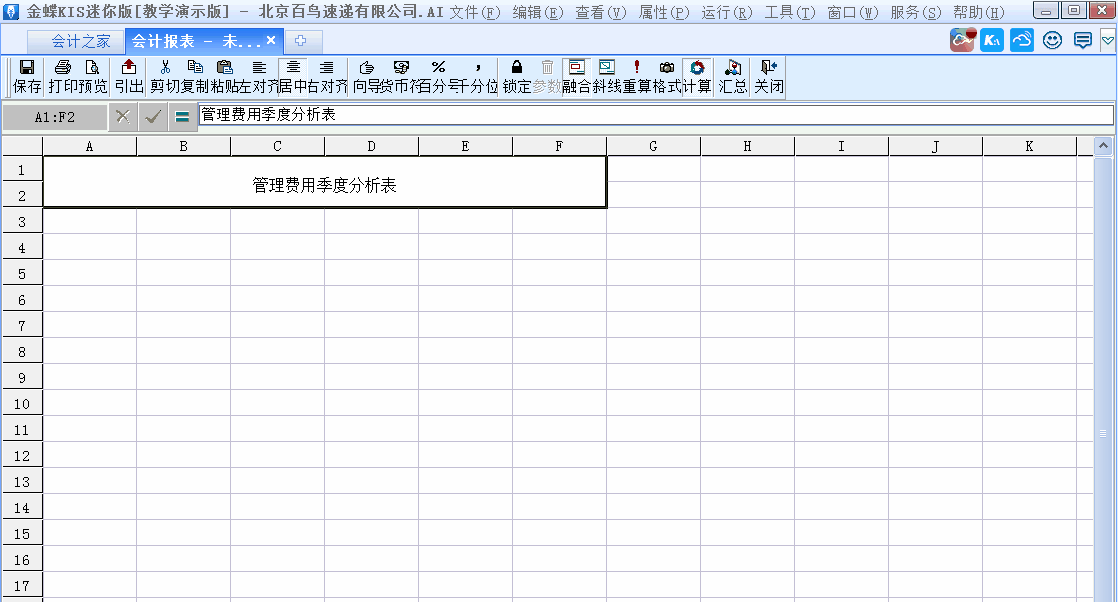
Task: Run summary using 汇总 icon
Action: pos(733,70)
